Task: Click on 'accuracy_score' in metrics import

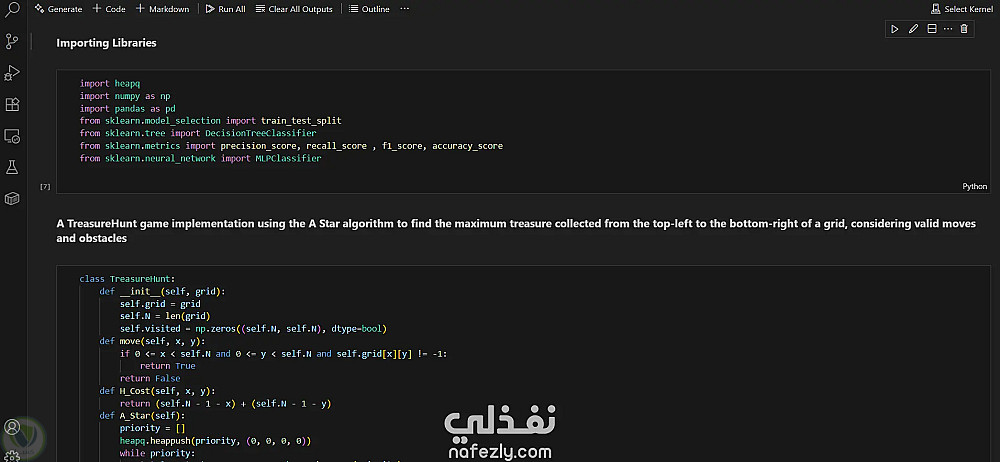Action: 467,146
